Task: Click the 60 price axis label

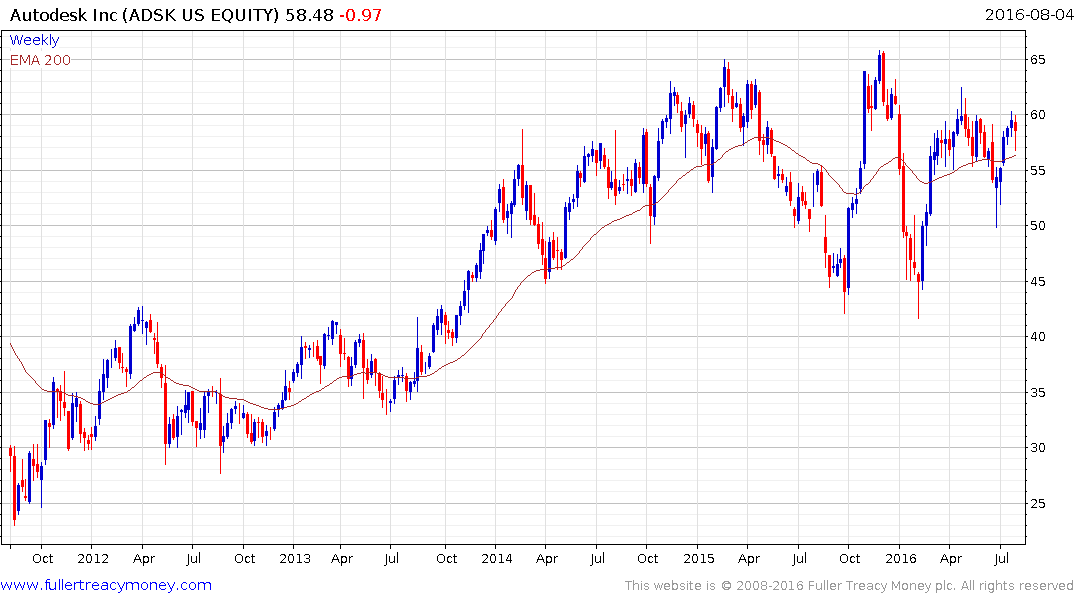Action: click(1038, 115)
